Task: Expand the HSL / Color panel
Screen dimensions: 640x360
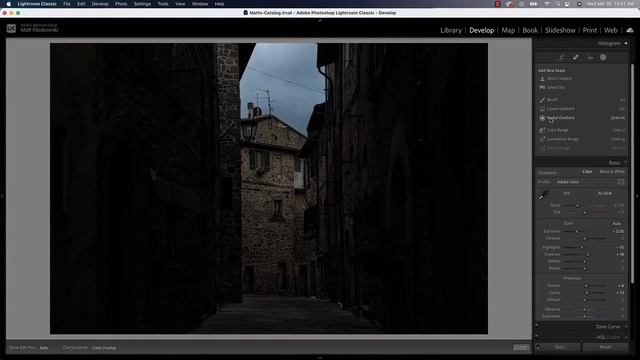Action: point(608,337)
